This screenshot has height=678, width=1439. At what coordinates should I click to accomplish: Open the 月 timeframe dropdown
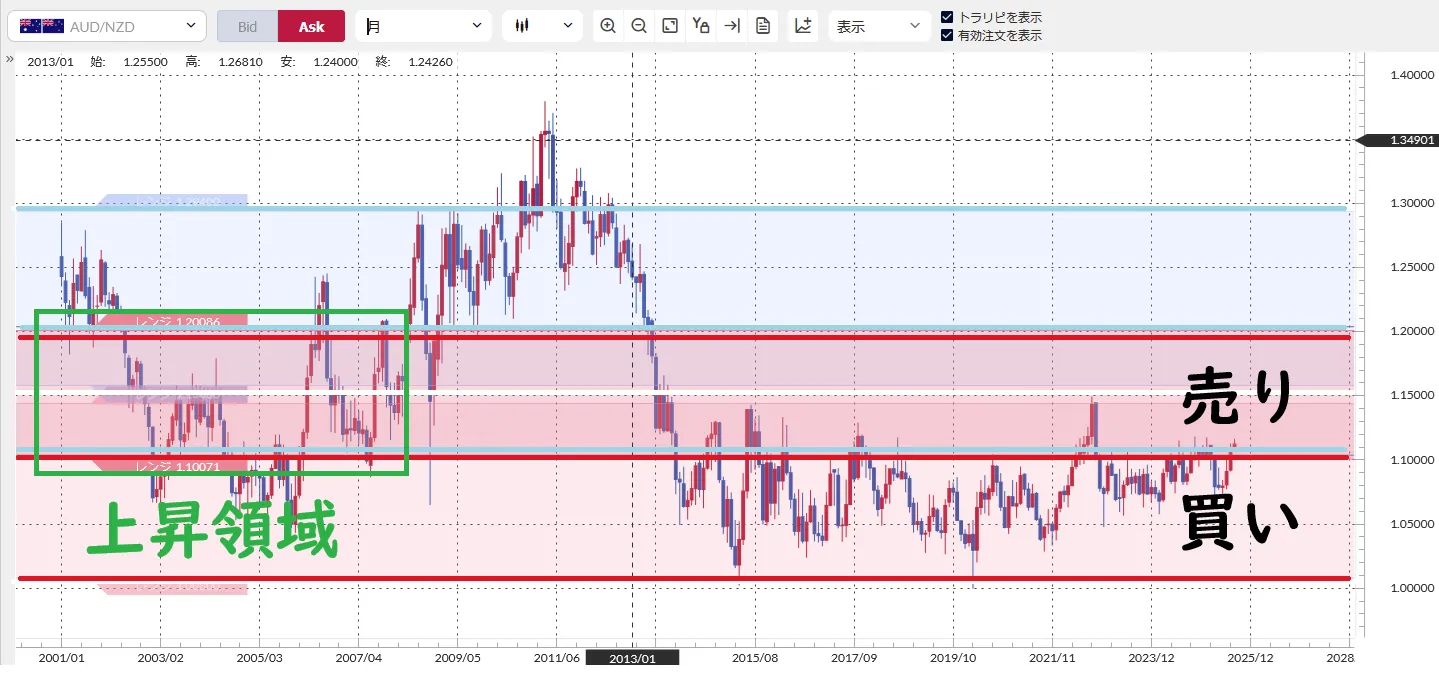(x=423, y=26)
